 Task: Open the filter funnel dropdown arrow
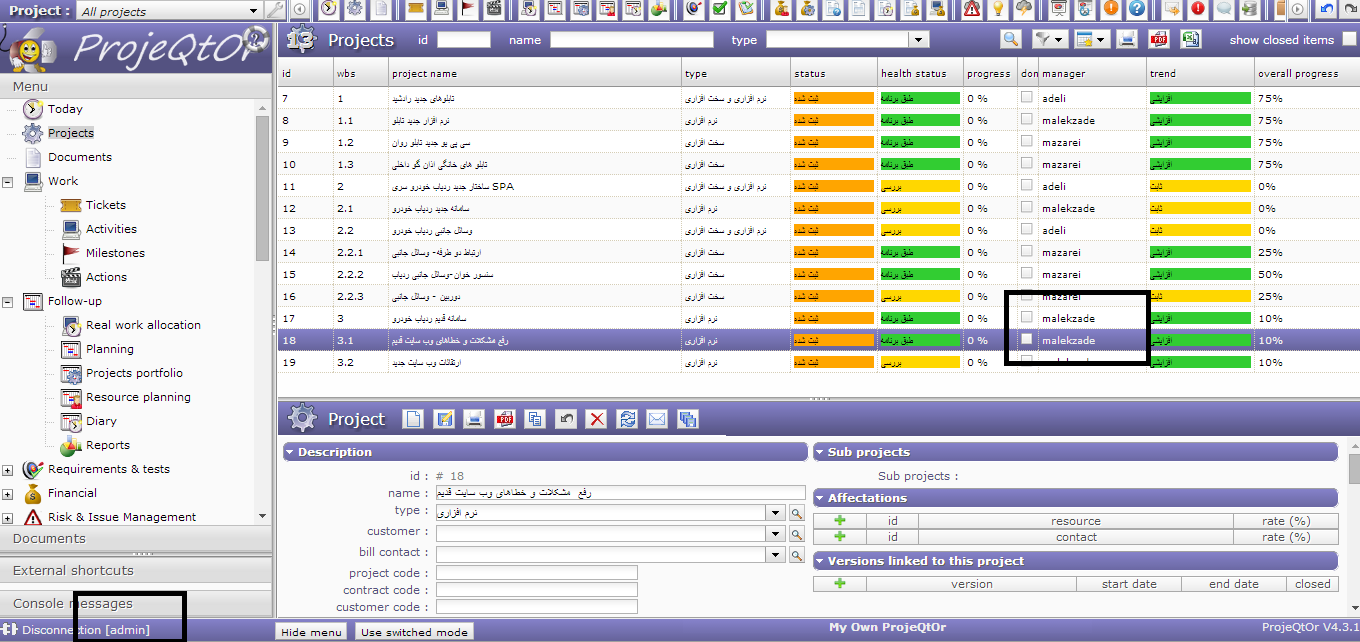(x=1057, y=40)
